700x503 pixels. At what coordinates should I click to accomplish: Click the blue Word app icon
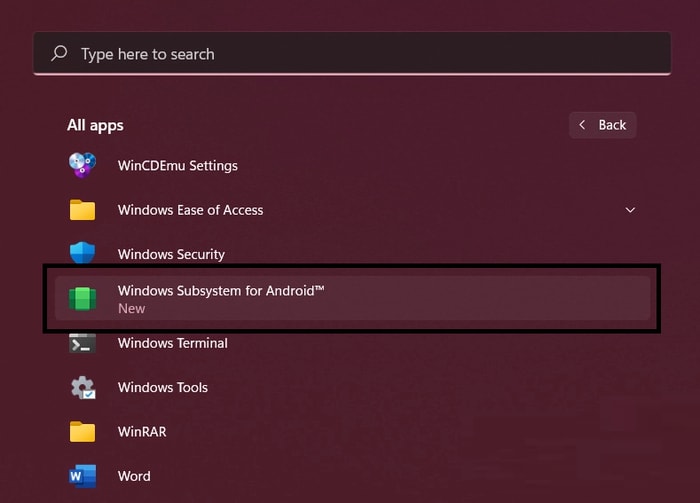click(x=82, y=476)
